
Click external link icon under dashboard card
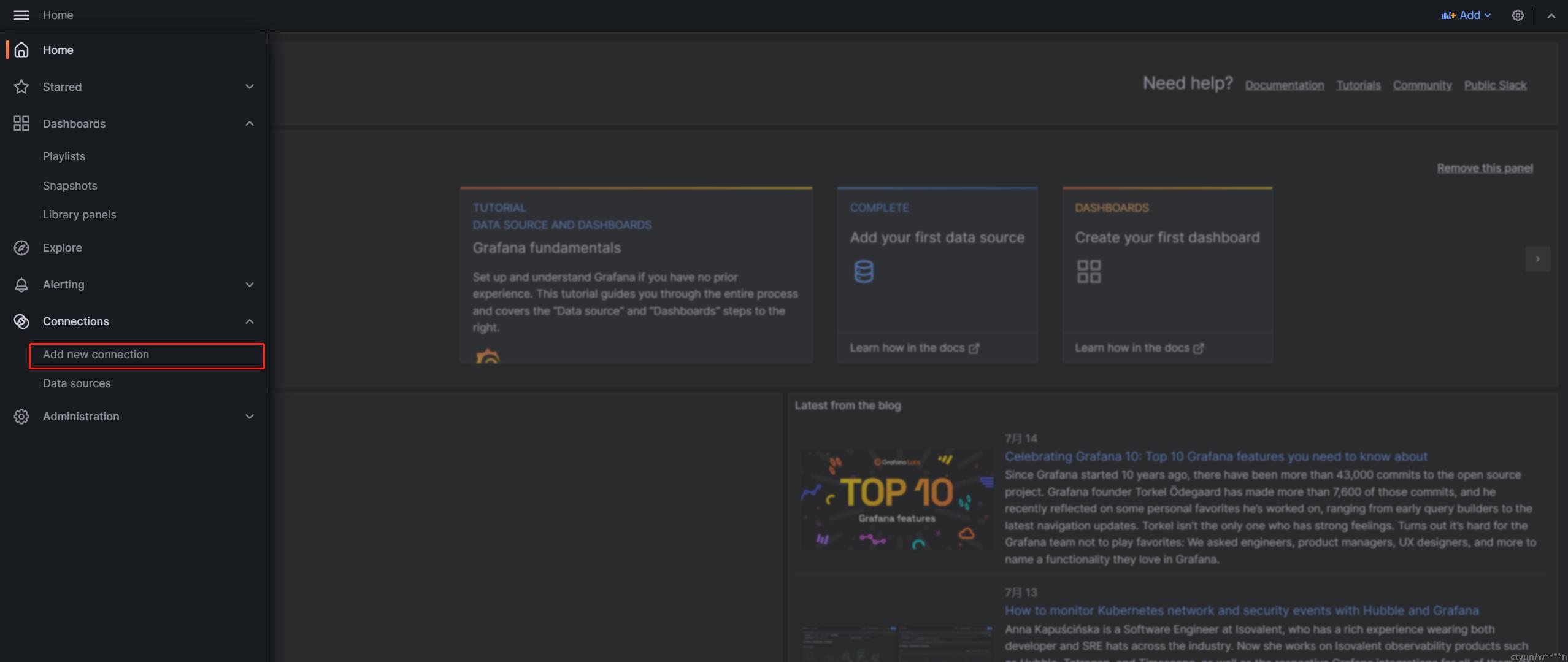click(x=1199, y=348)
